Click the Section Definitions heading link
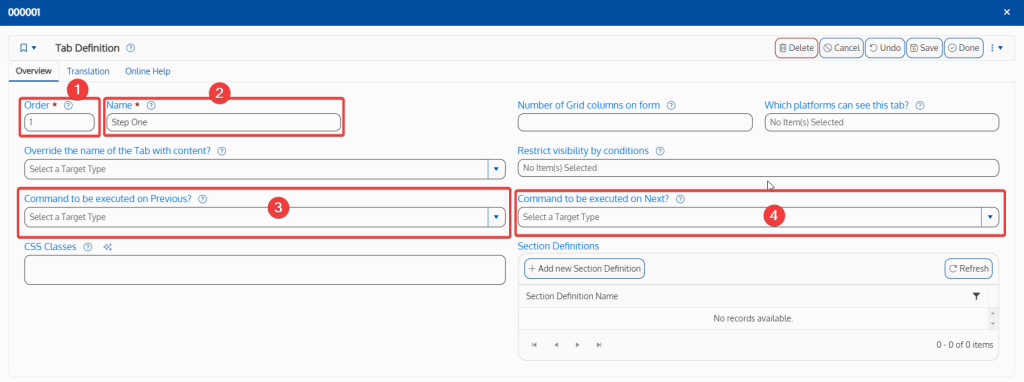This screenshot has height=382, width=1024. [x=558, y=246]
